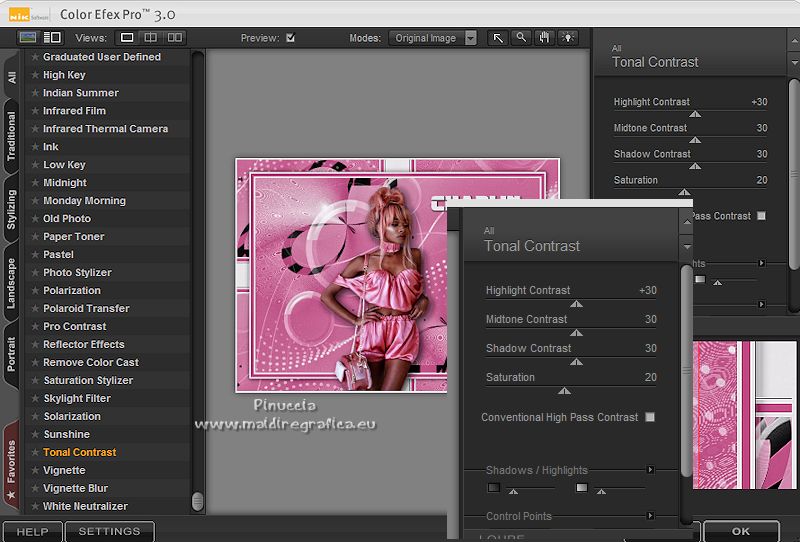Select the Vignette Blur filter
The width and height of the screenshot is (800, 542).
tap(75, 488)
